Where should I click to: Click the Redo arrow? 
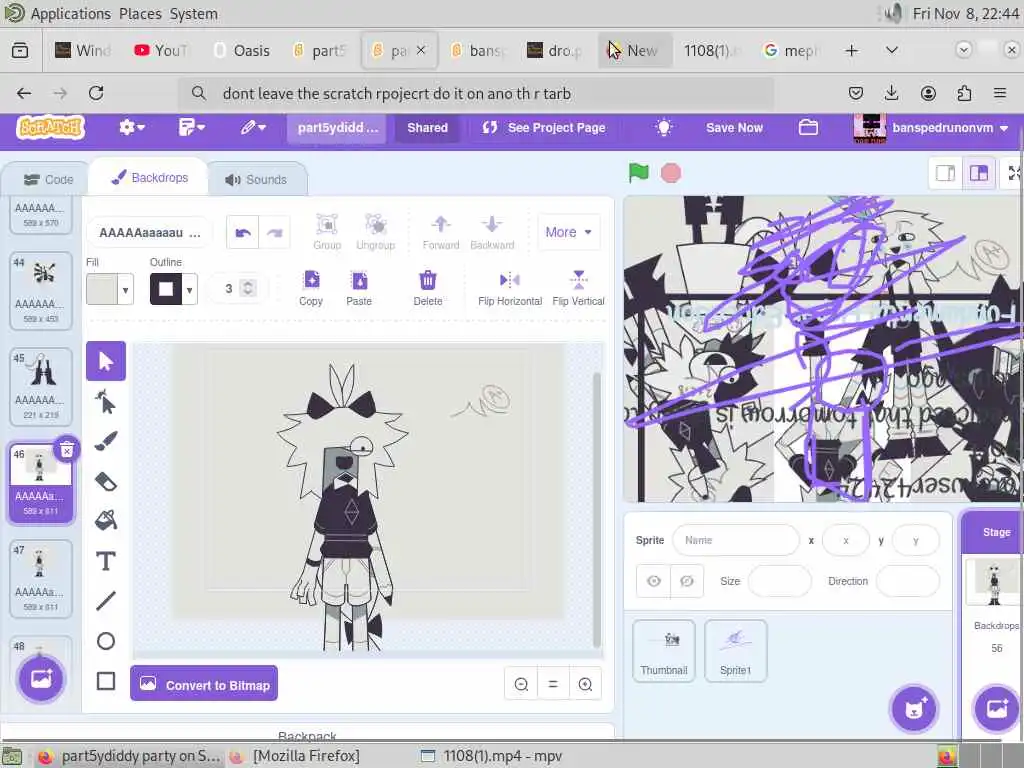pyautogui.click(x=274, y=232)
